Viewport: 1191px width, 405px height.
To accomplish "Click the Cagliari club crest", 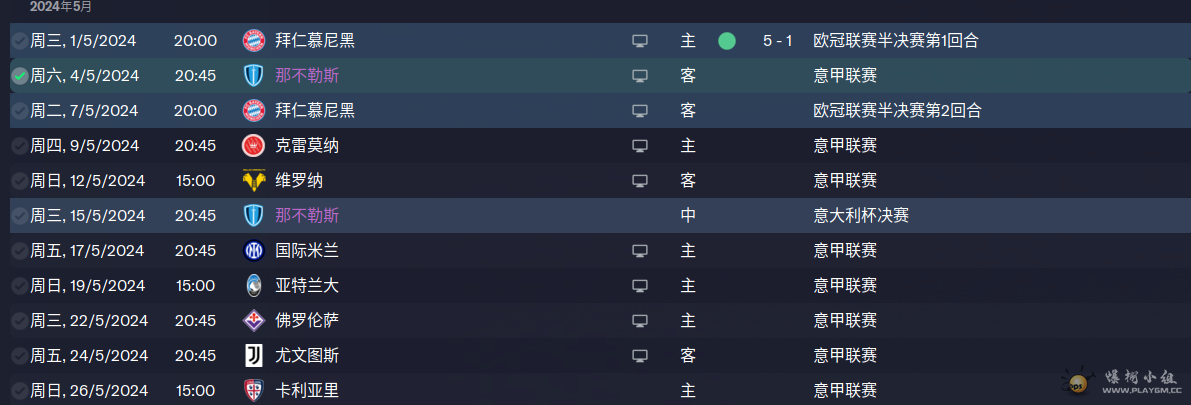I will (253, 391).
